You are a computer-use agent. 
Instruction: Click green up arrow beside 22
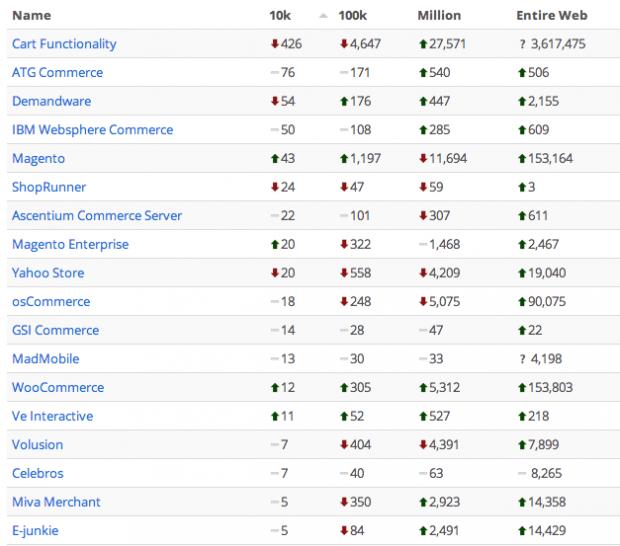point(522,330)
